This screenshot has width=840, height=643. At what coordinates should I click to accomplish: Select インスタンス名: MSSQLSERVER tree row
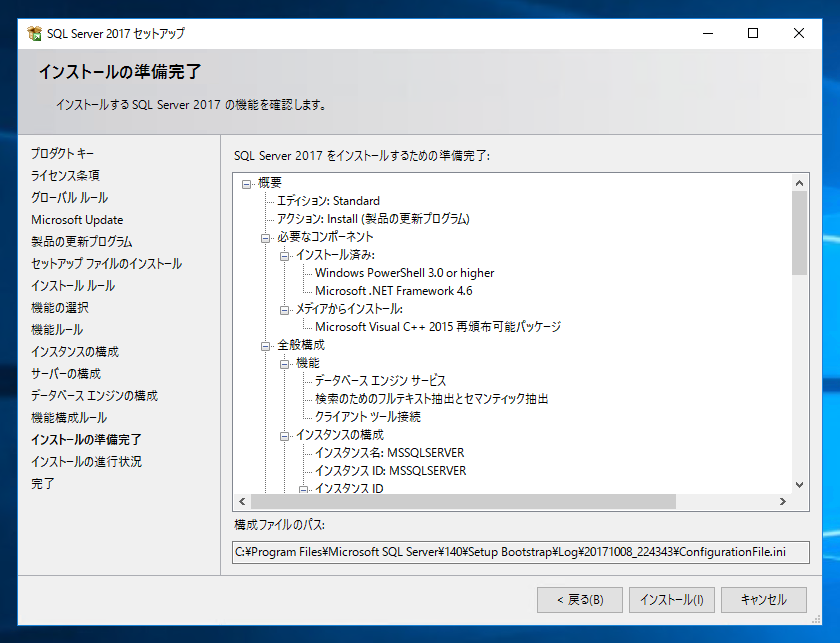pos(389,453)
